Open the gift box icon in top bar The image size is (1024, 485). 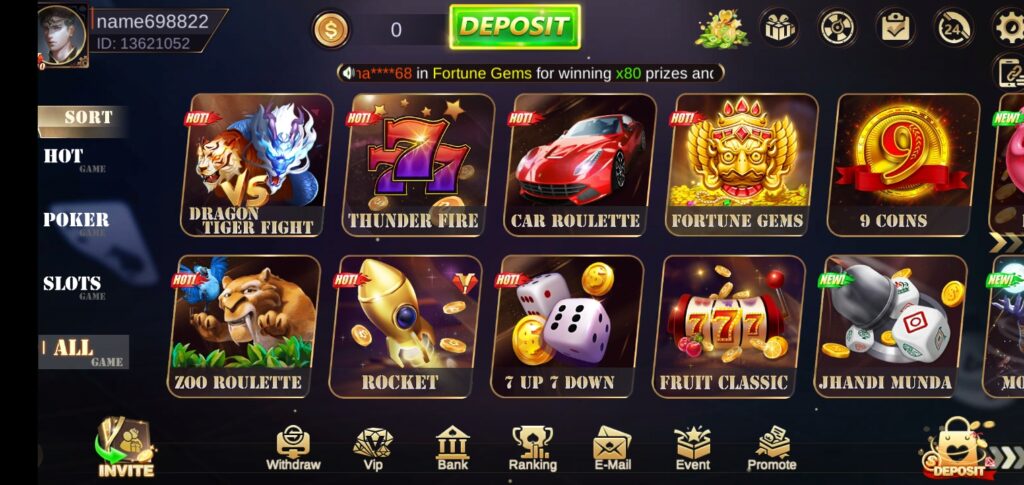click(x=780, y=28)
